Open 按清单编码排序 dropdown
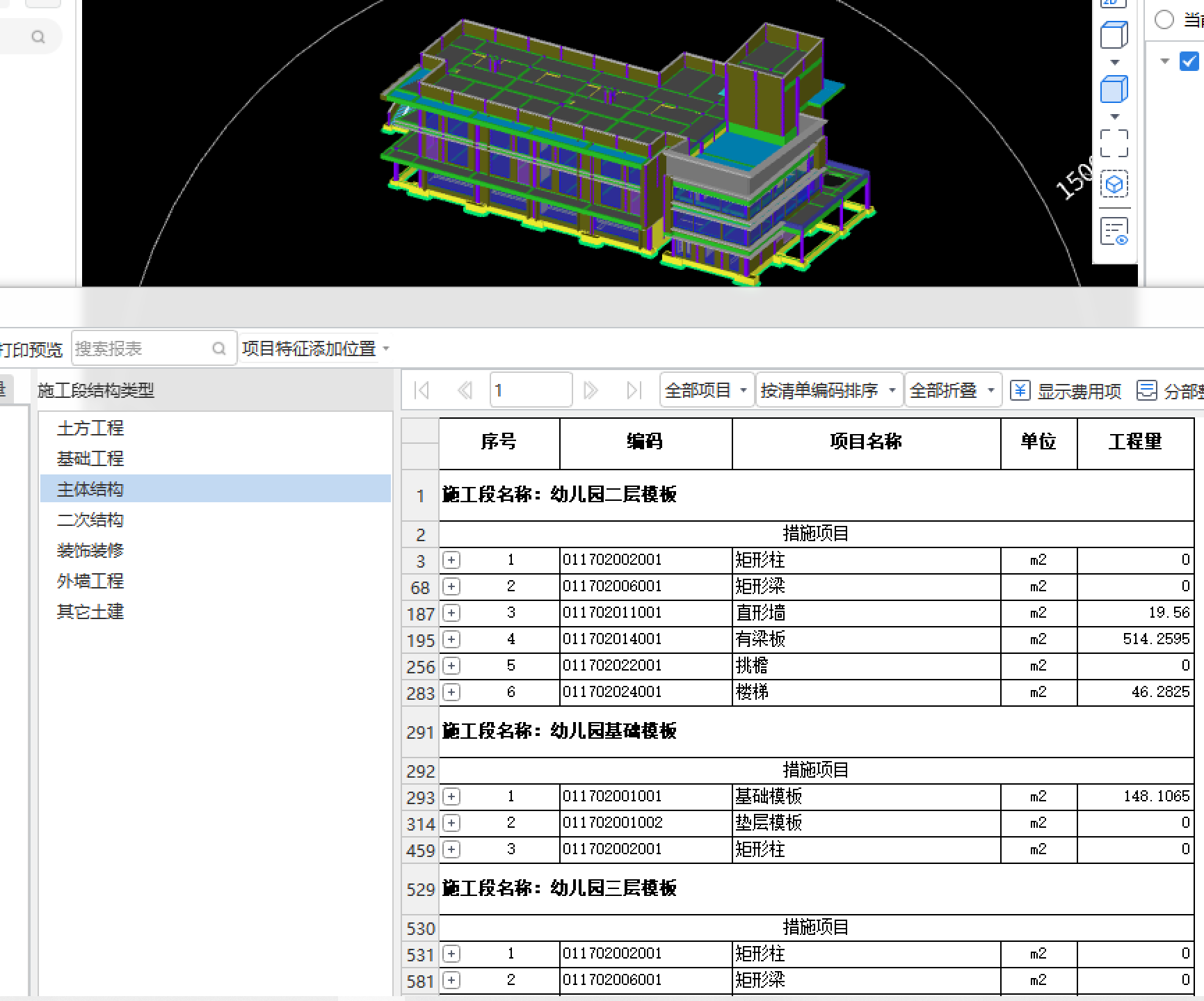Viewport: 1204px width, 1001px height. pos(828,390)
